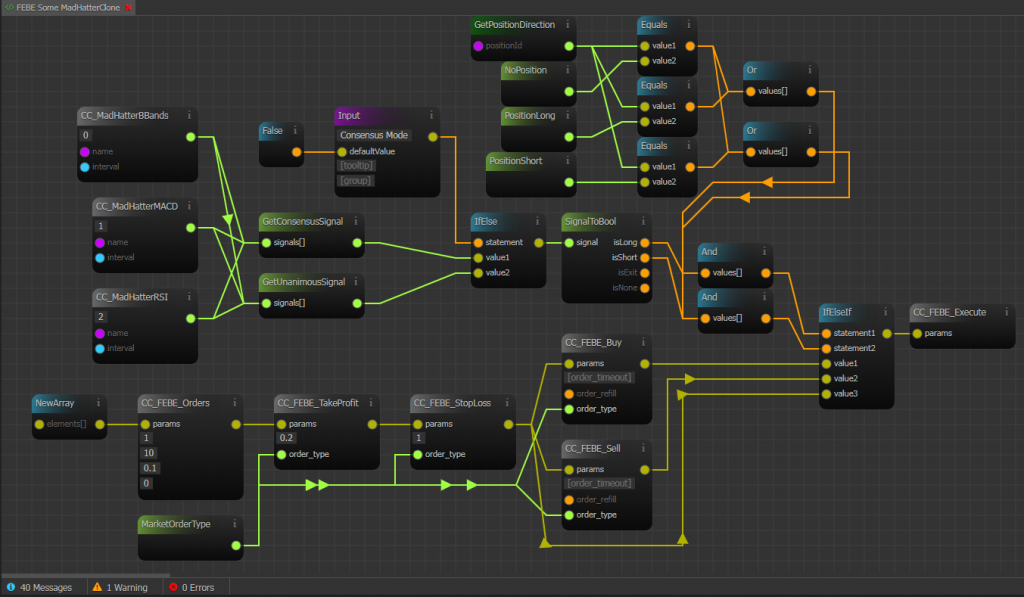
Task: Open the info icon on PositionLong node
Action: point(568,115)
